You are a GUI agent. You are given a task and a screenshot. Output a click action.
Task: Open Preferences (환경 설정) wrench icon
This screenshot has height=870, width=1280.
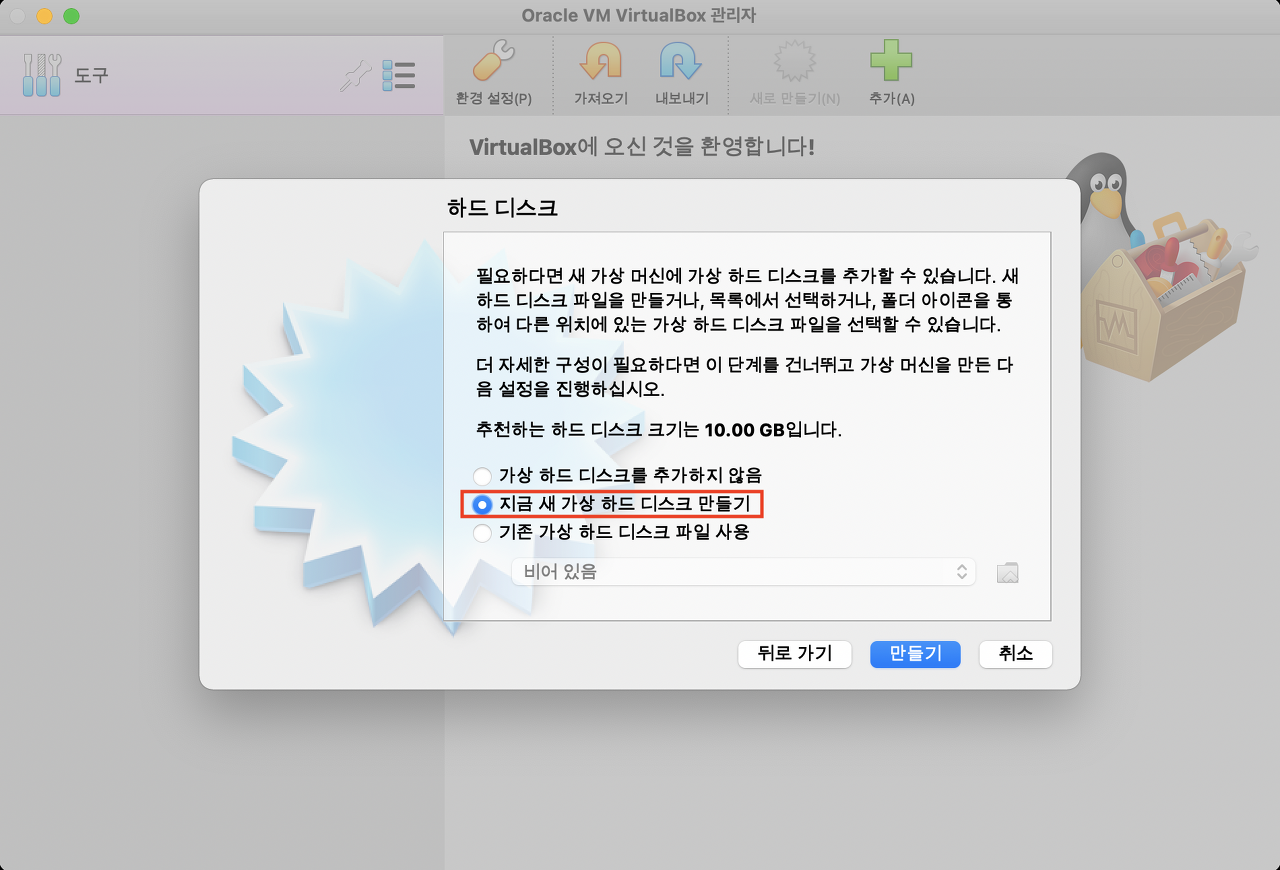[x=493, y=62]
